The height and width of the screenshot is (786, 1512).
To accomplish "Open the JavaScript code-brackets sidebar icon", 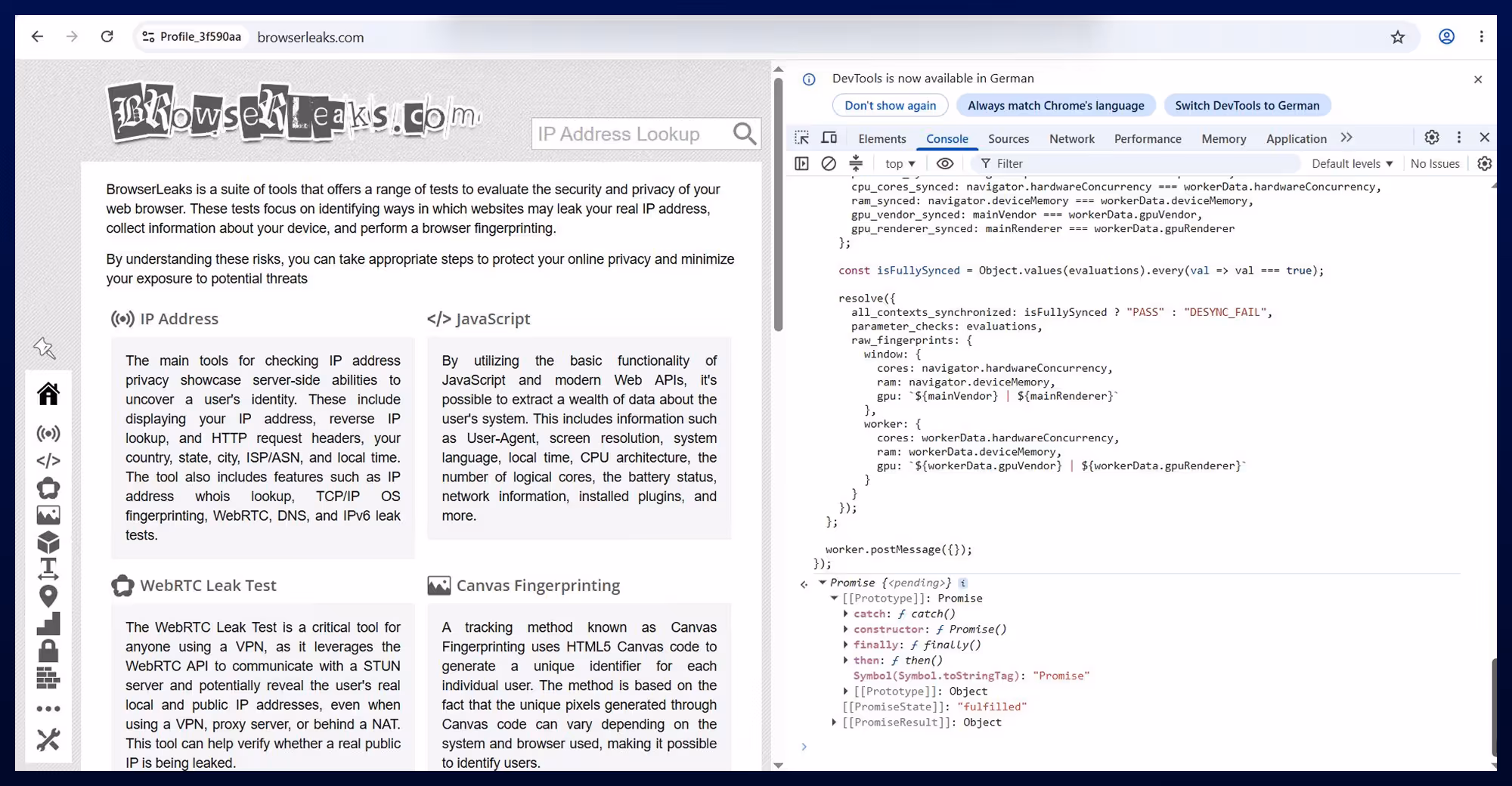I will click(x=48, y=460).
